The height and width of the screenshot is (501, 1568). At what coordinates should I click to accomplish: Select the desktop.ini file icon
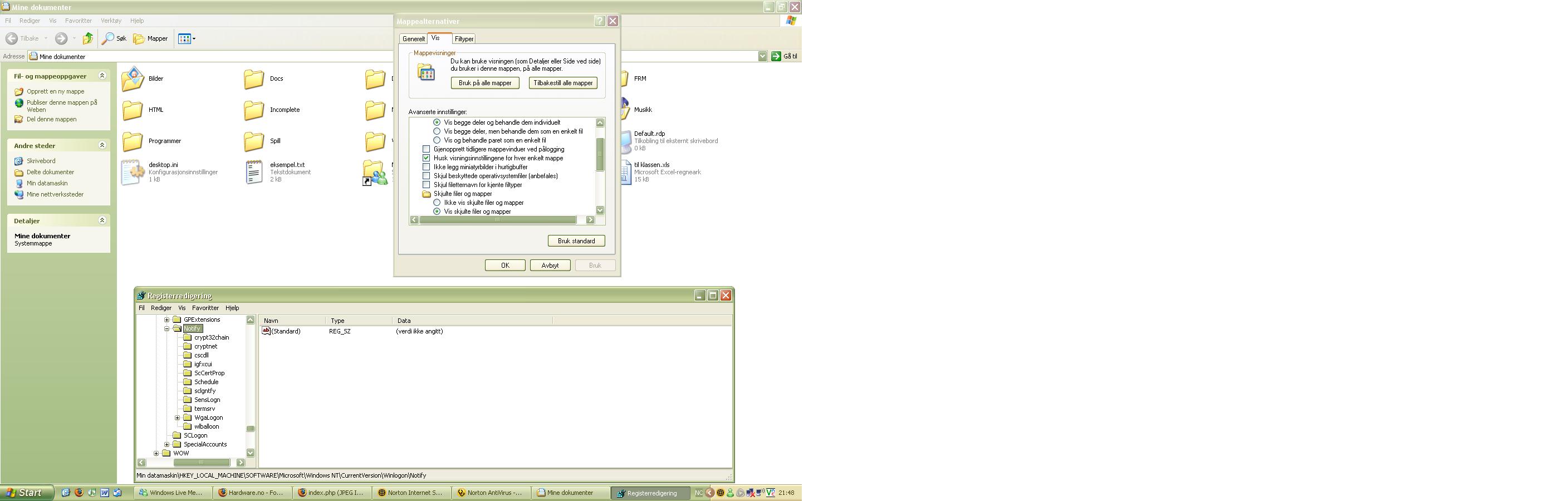click(133, 172)
